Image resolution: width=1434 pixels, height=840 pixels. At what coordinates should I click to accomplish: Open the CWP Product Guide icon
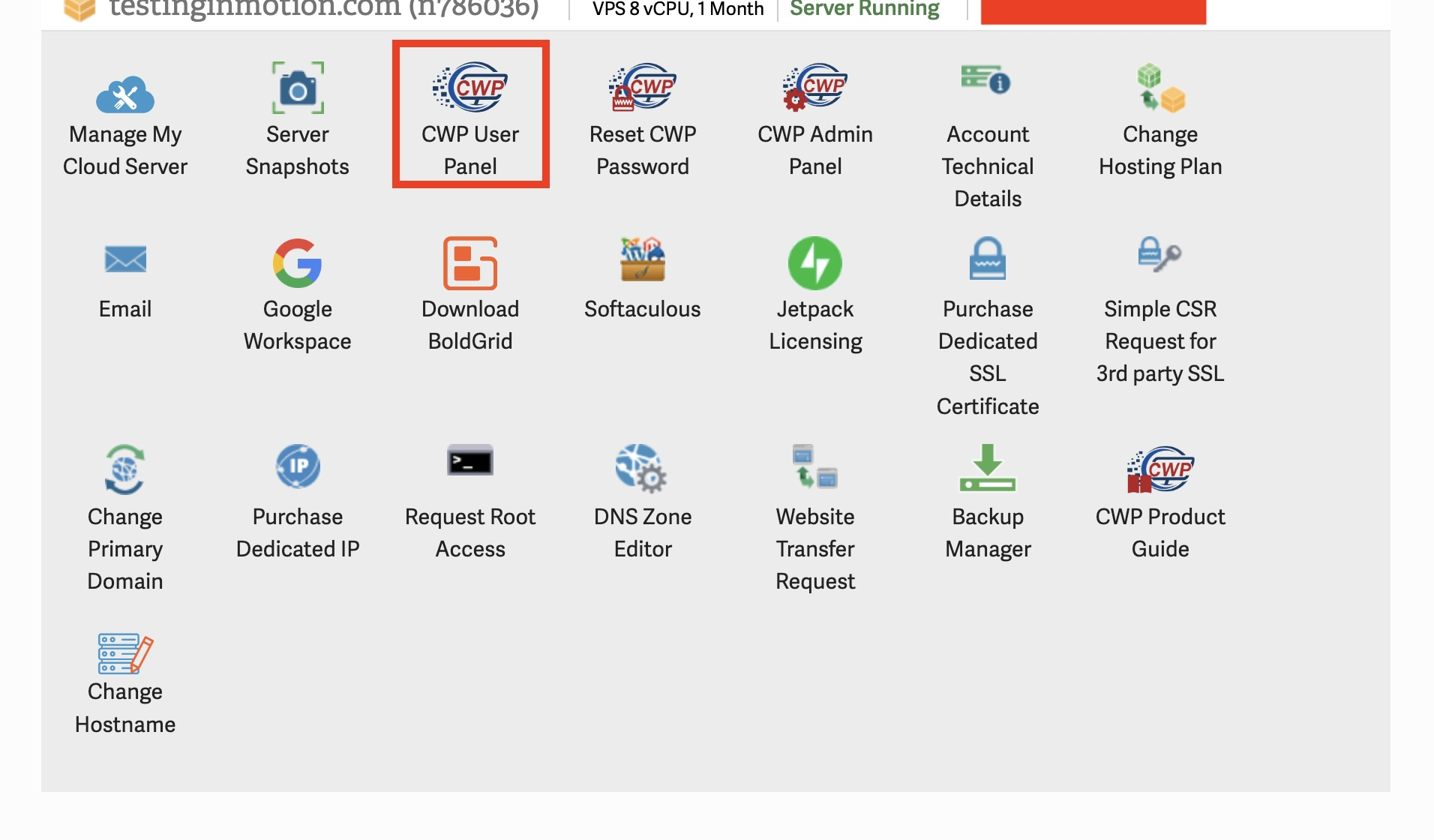1160,469
